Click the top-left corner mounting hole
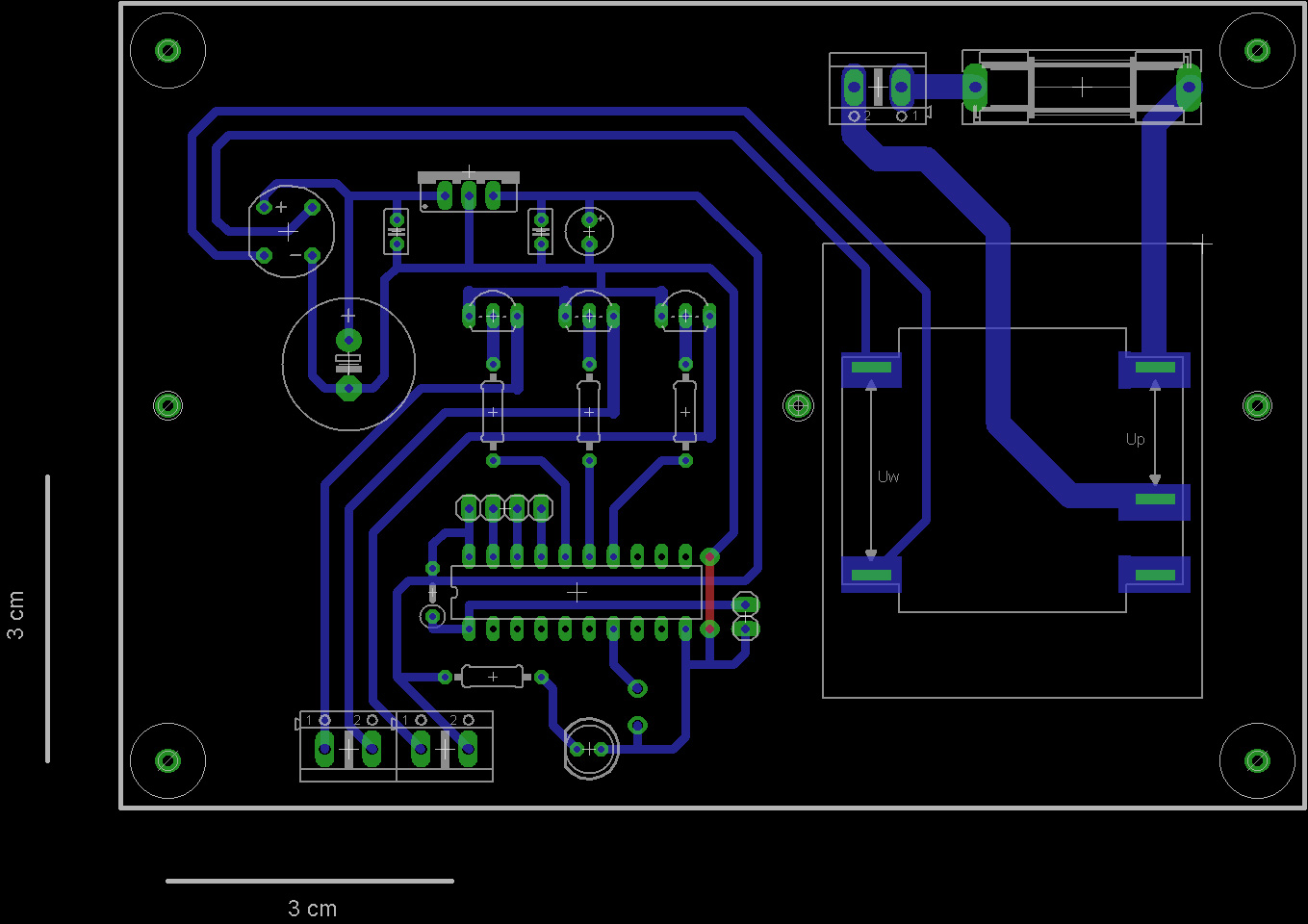Screen dimensions: 1308x924 point(167,50)
